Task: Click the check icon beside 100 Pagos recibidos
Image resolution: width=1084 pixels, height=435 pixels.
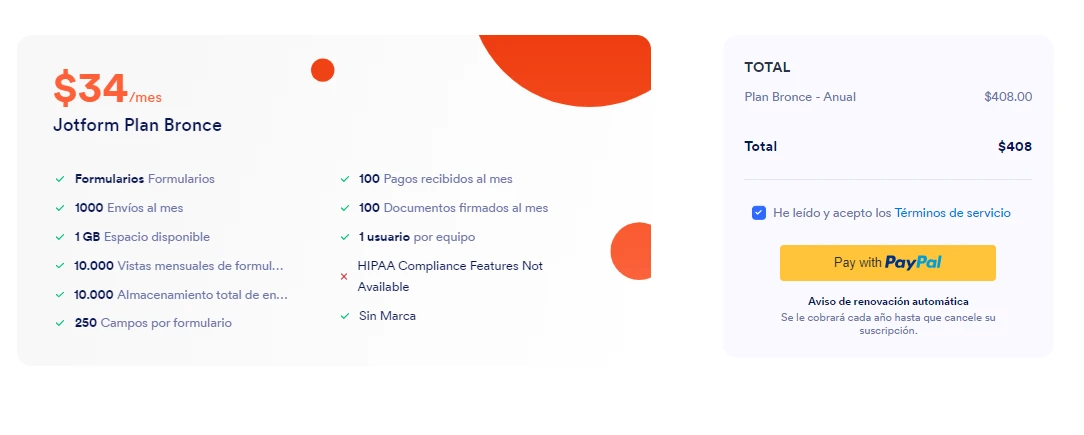Action: (344, 179)
